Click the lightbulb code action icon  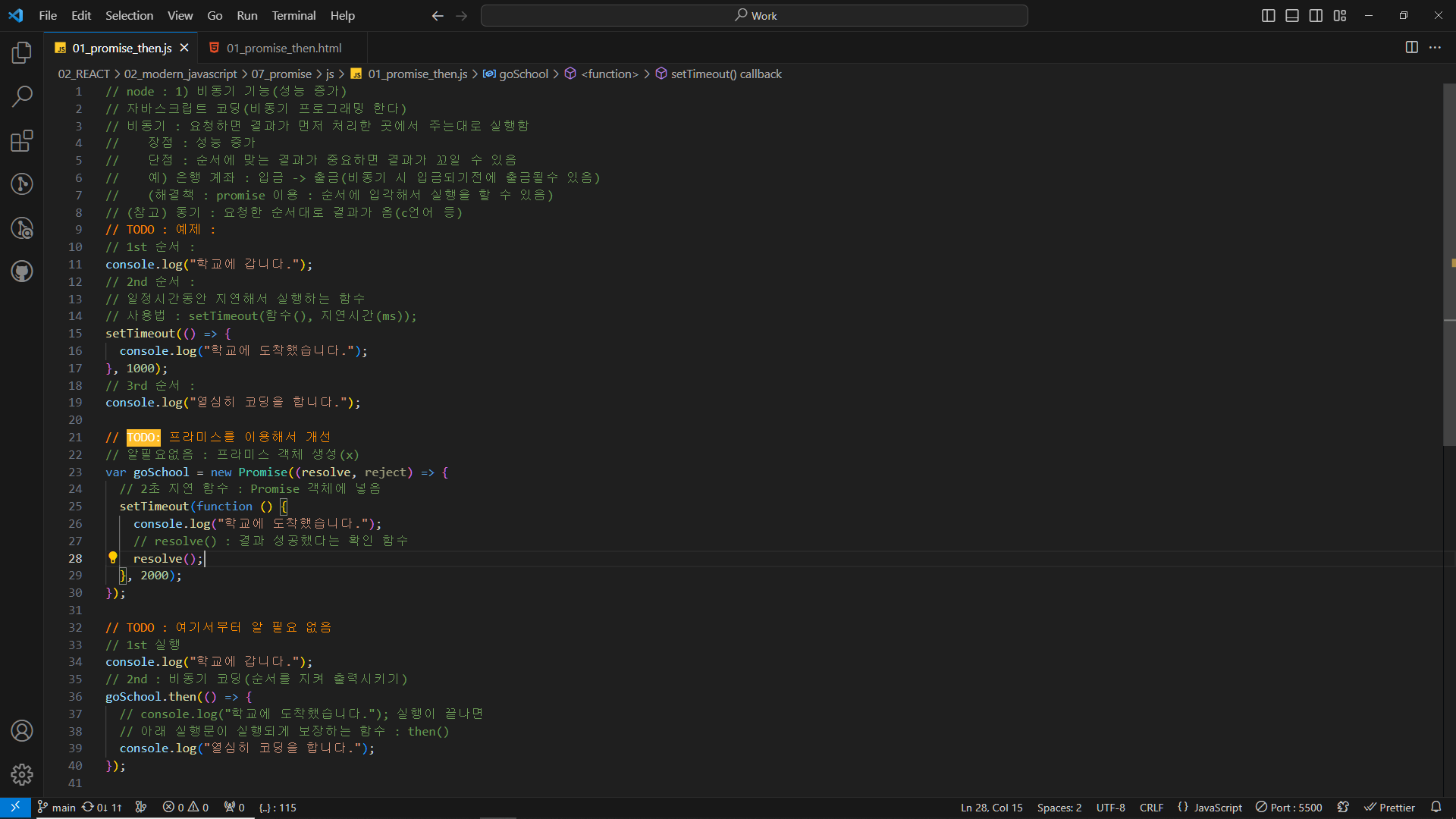click(x=112, y=558)
